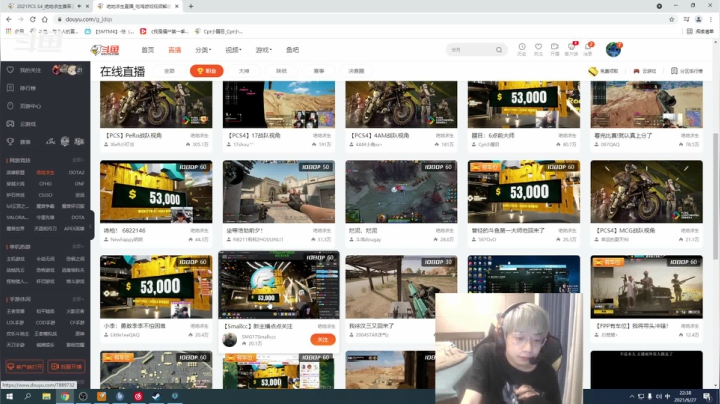The image size is (720, 404).
Task: Select the 直播 nav item
Action: coord(174,50)
